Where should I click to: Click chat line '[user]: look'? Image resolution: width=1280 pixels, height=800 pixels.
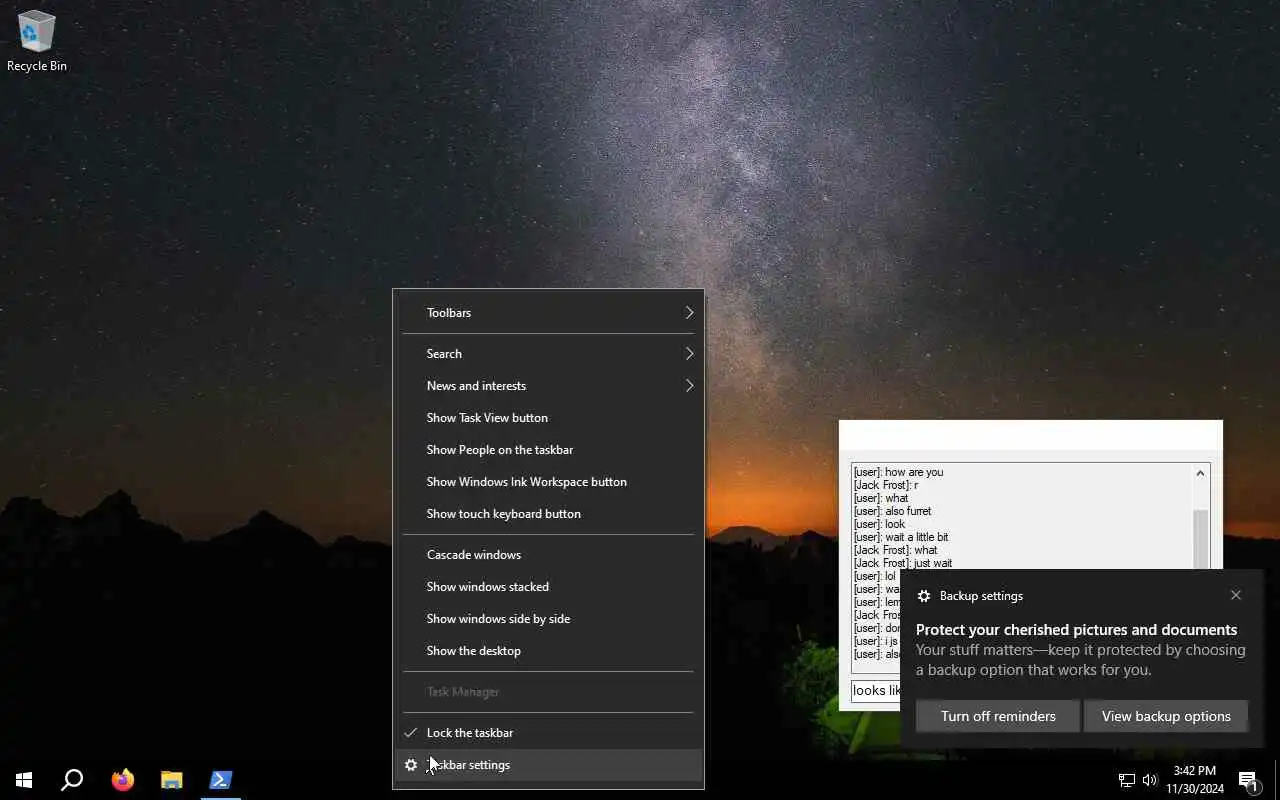click(879, 524)
